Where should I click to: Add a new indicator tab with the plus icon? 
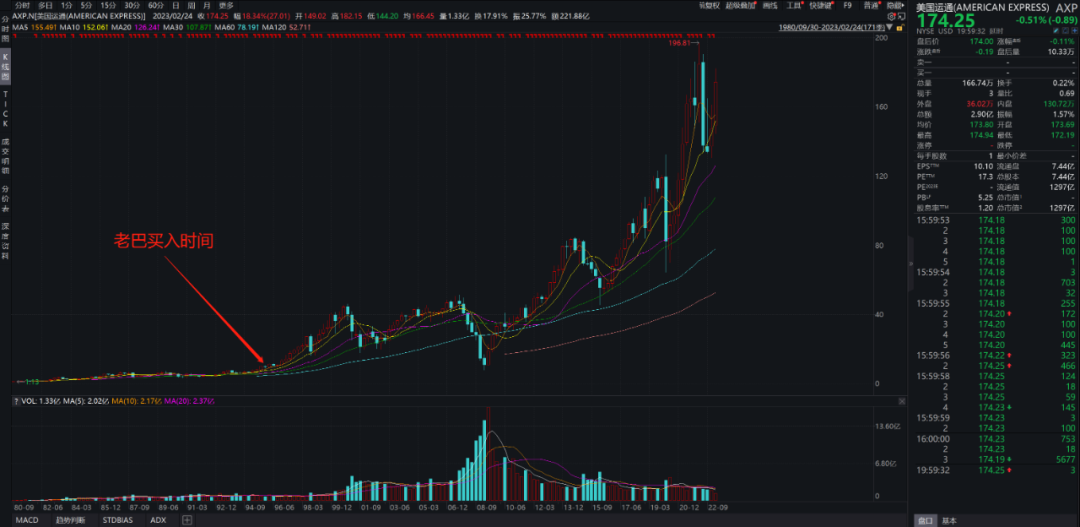pos(187,520)
